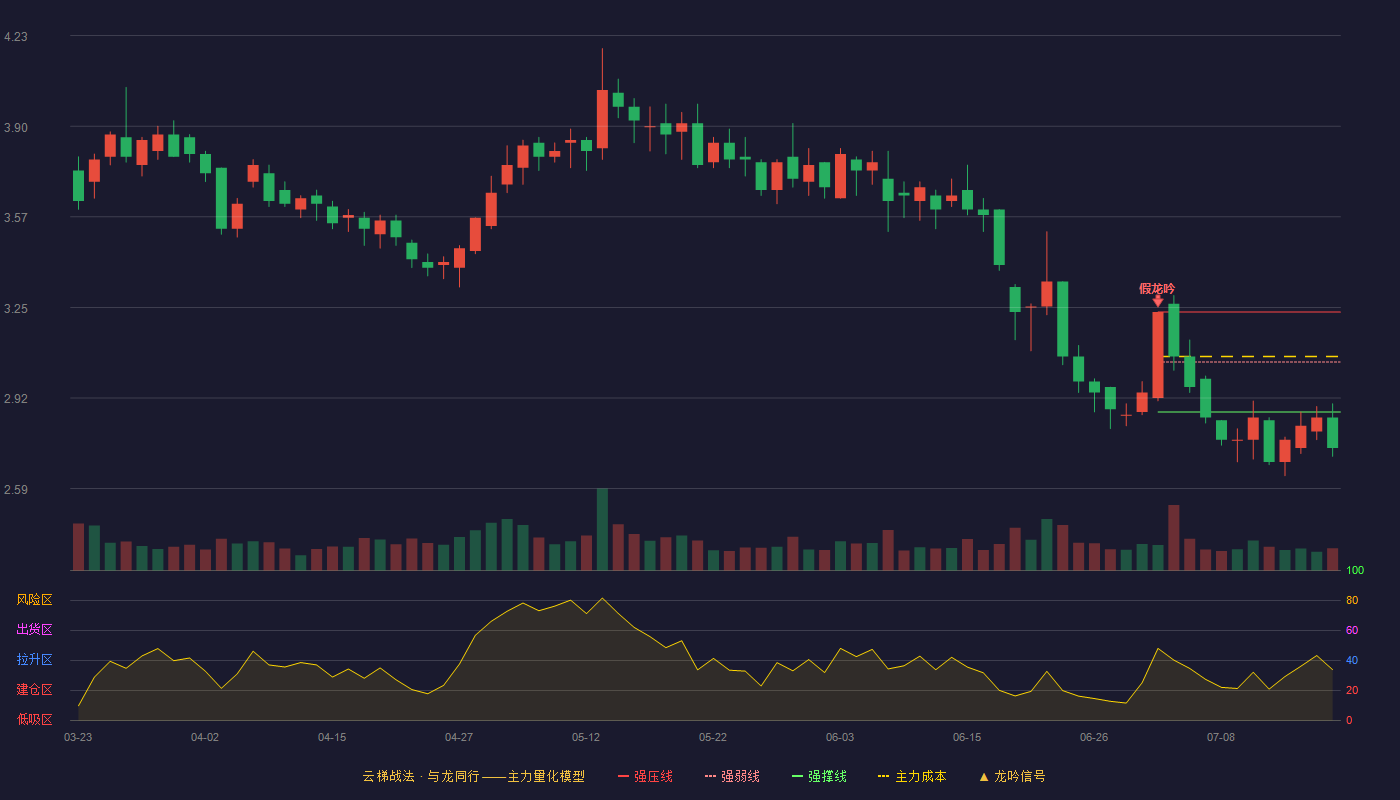Click the 低吸区 zone label
This screenshot has height=800, width=1400.
[x=34, y=719]
